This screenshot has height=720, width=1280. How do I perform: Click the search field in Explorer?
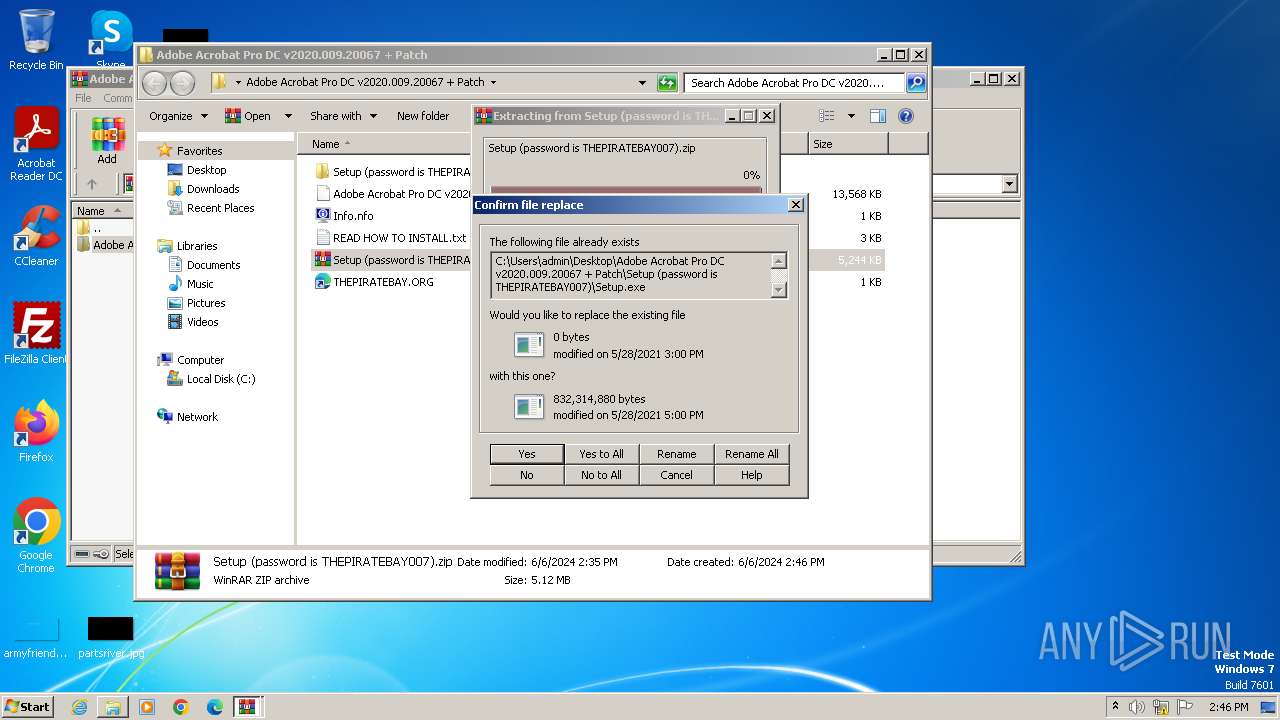pyautogui.click(x=794, y=83)
